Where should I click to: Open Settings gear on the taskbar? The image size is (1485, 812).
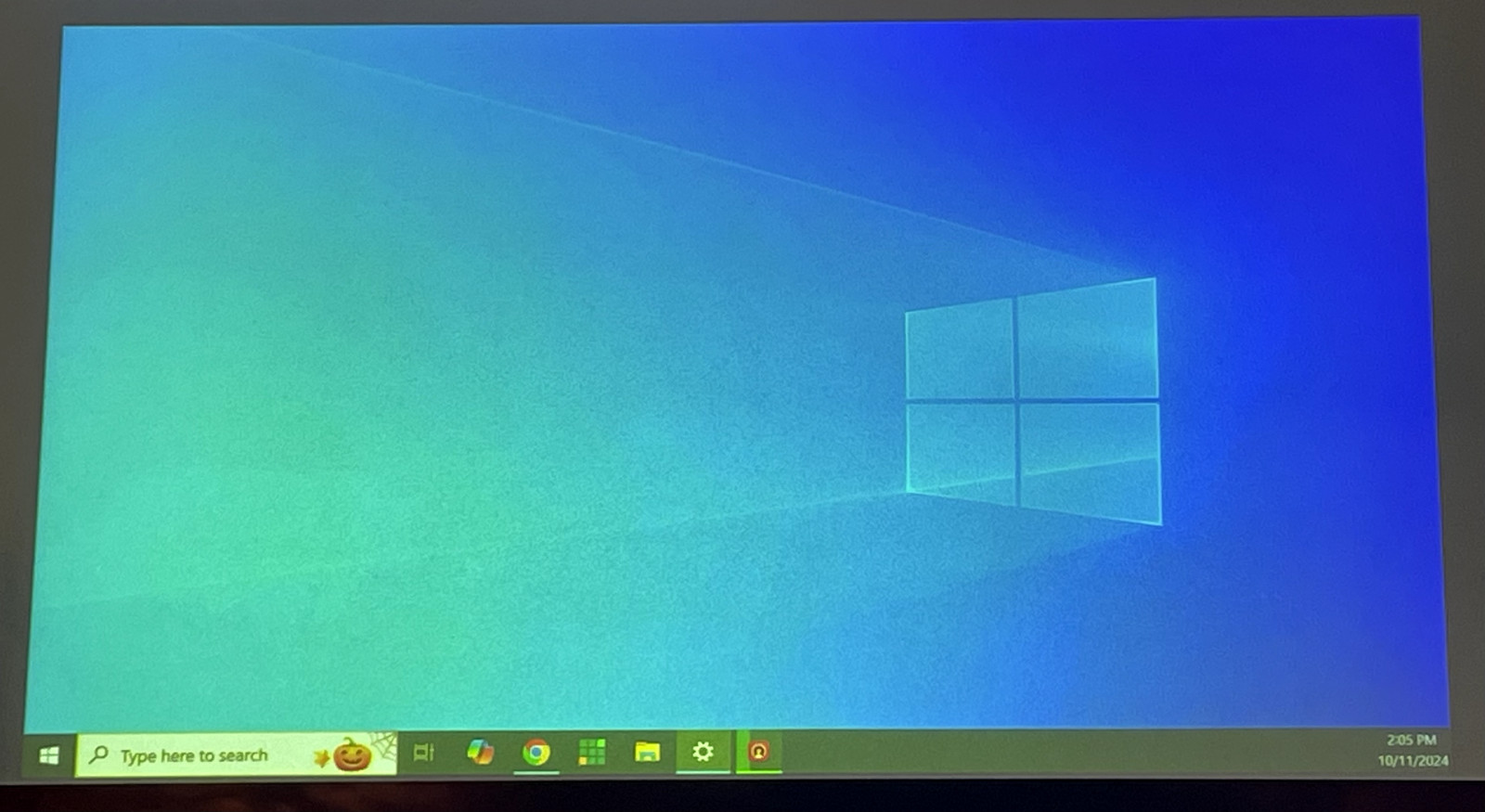[x=703, y=751]
